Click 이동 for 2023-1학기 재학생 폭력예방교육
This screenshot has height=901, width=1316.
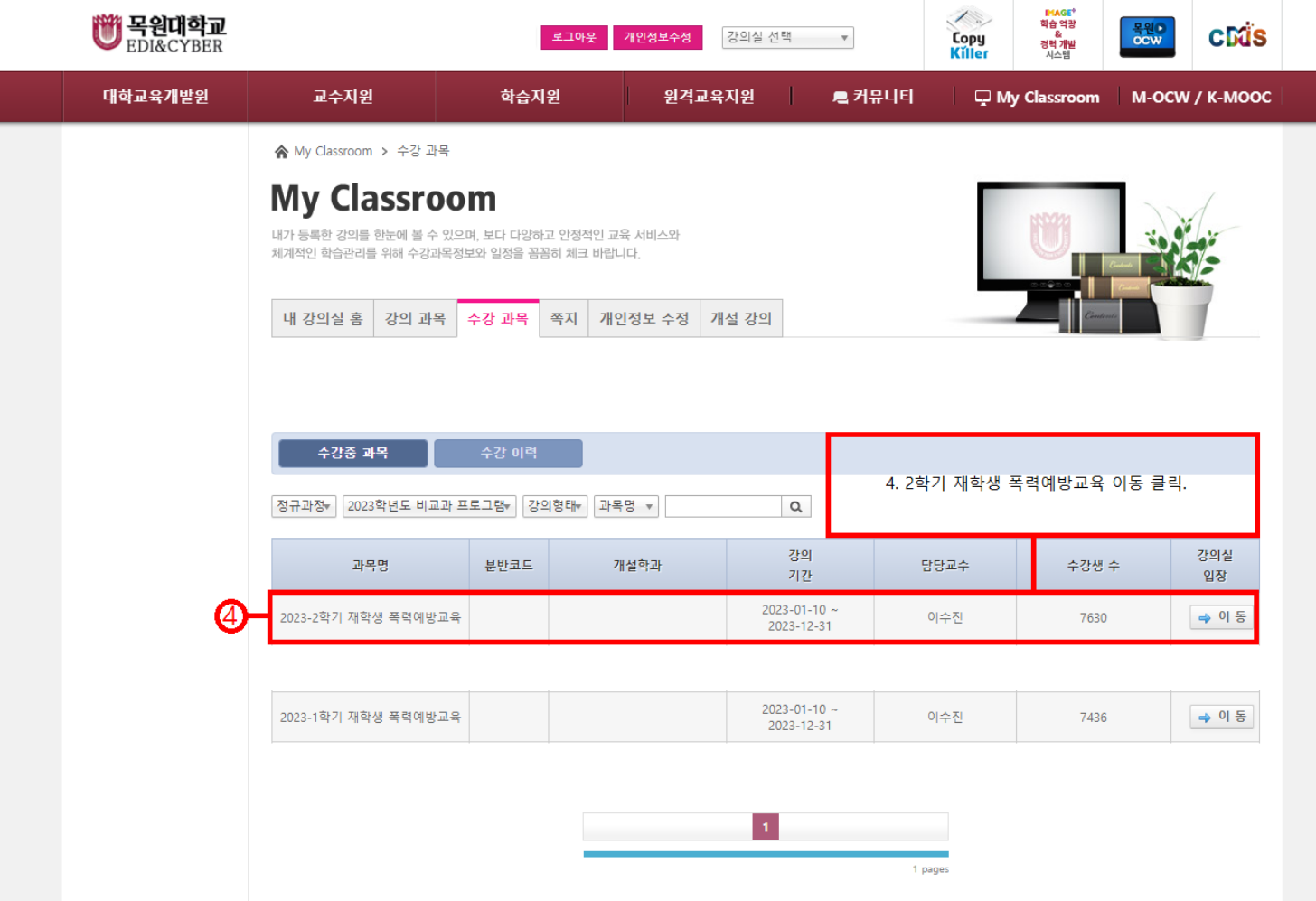coord(1221,717)
